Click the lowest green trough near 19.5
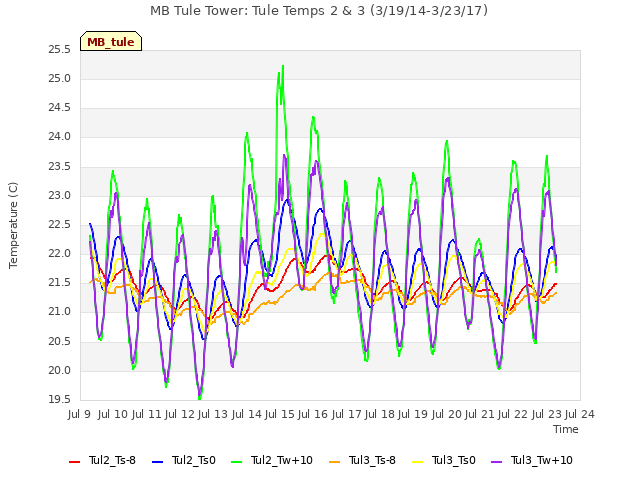 [x=200, y=398]
